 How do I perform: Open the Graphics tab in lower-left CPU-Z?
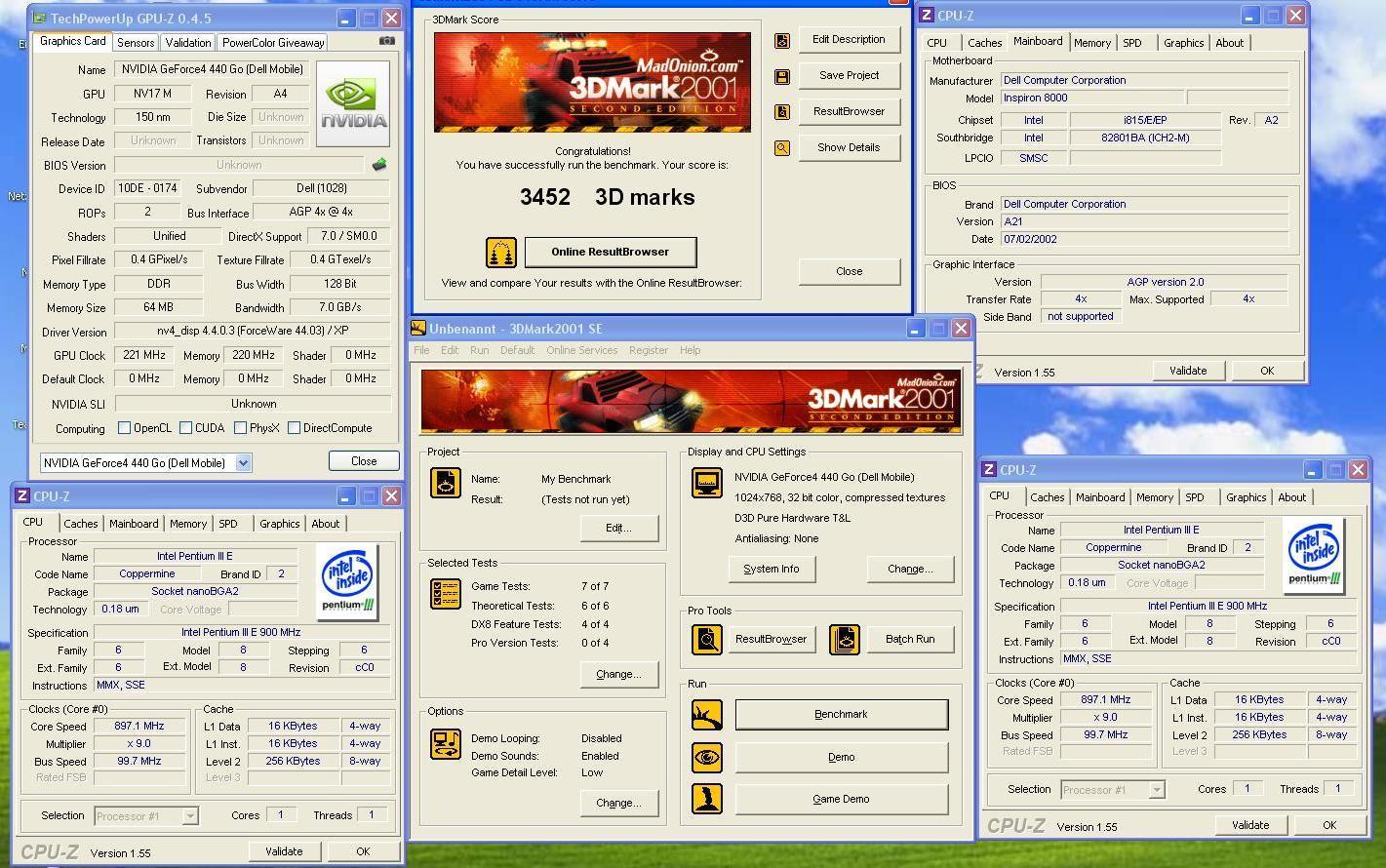coord(279,524)
